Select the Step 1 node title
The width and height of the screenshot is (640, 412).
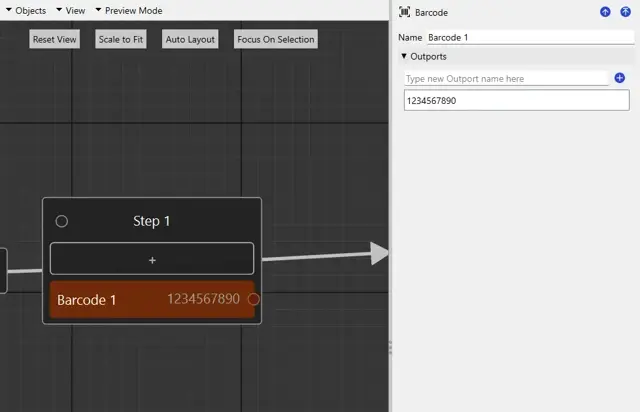coord(151,221)
